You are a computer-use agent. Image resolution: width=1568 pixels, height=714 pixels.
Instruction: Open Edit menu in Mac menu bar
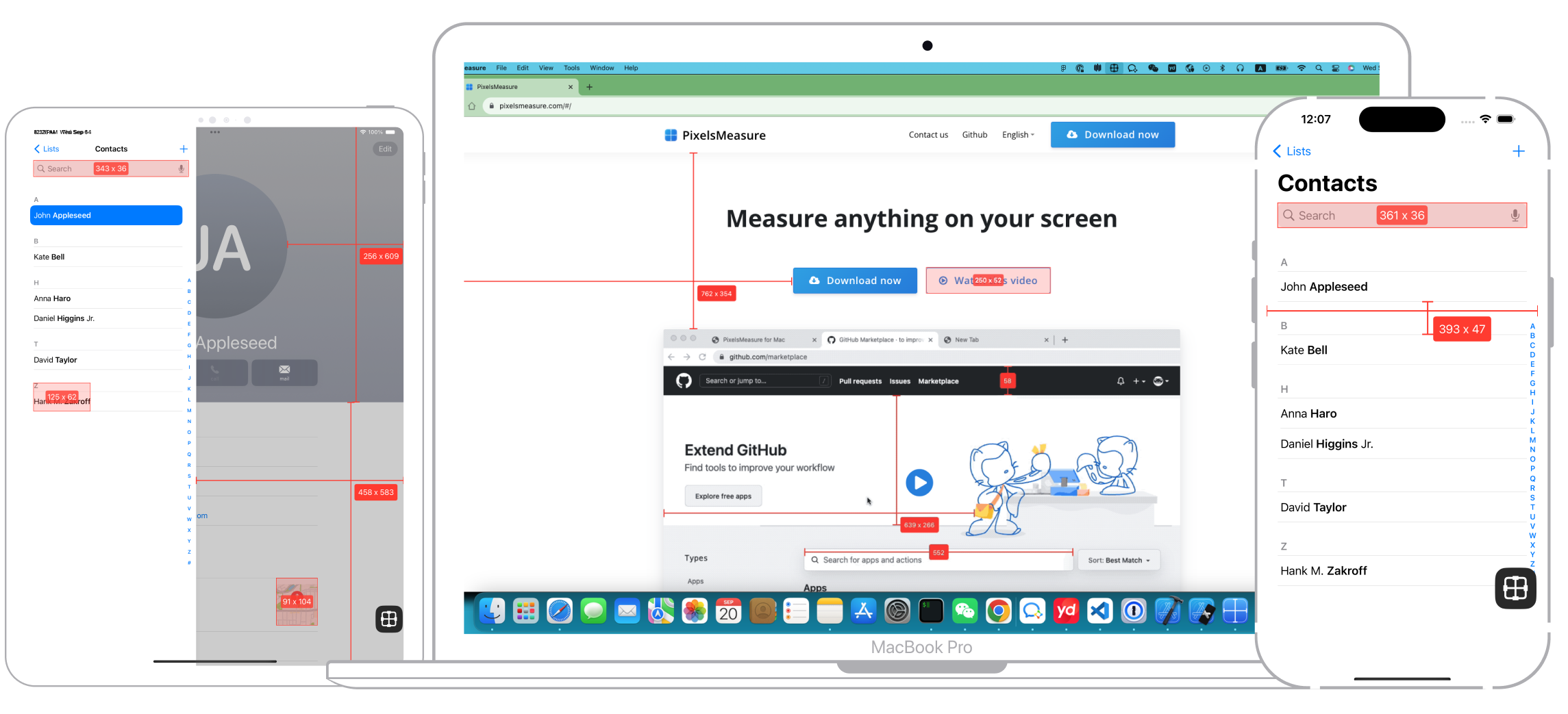[x=523, y=68]
